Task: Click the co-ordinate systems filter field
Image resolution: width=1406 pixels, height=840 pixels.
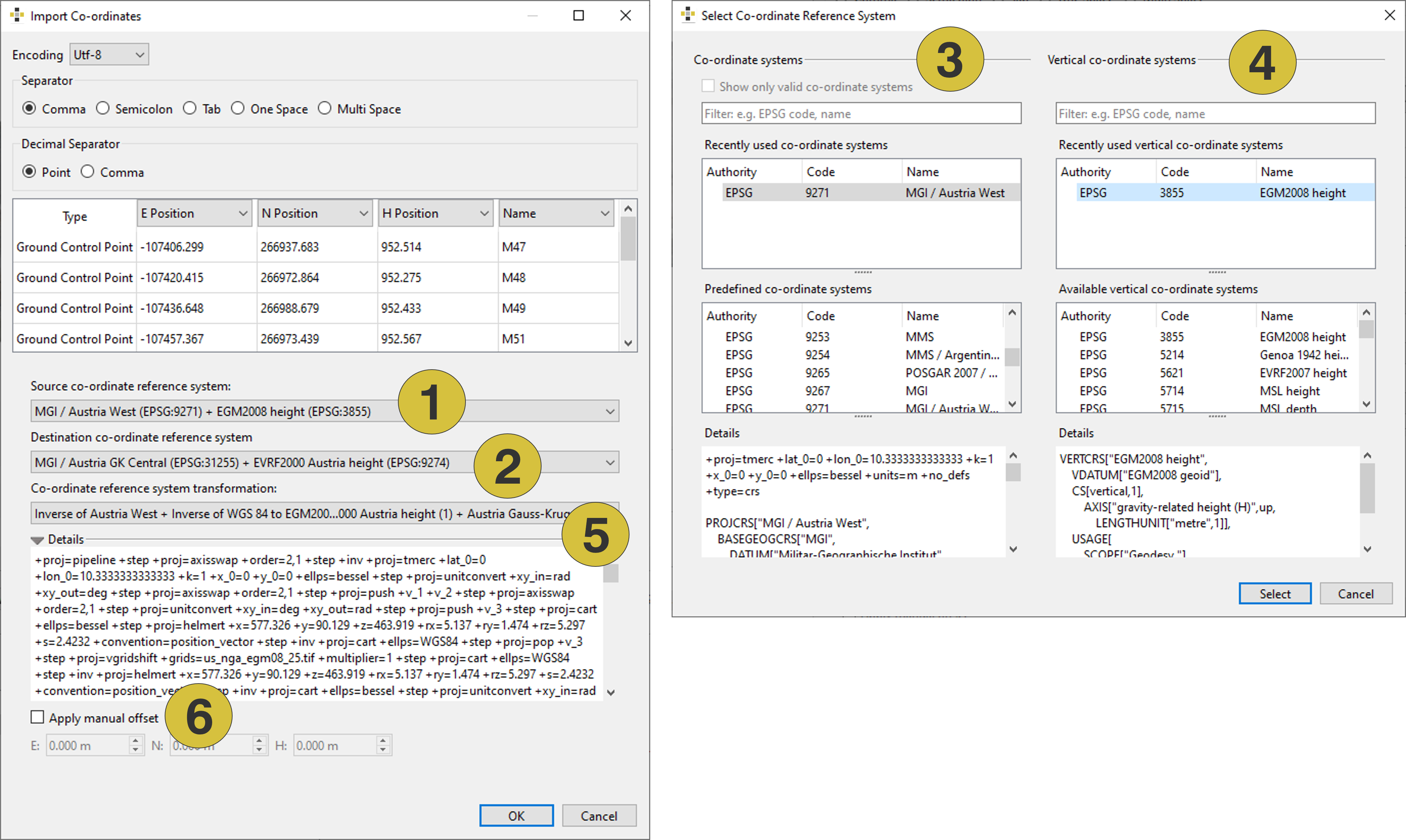Action: (x=861, y=114)
